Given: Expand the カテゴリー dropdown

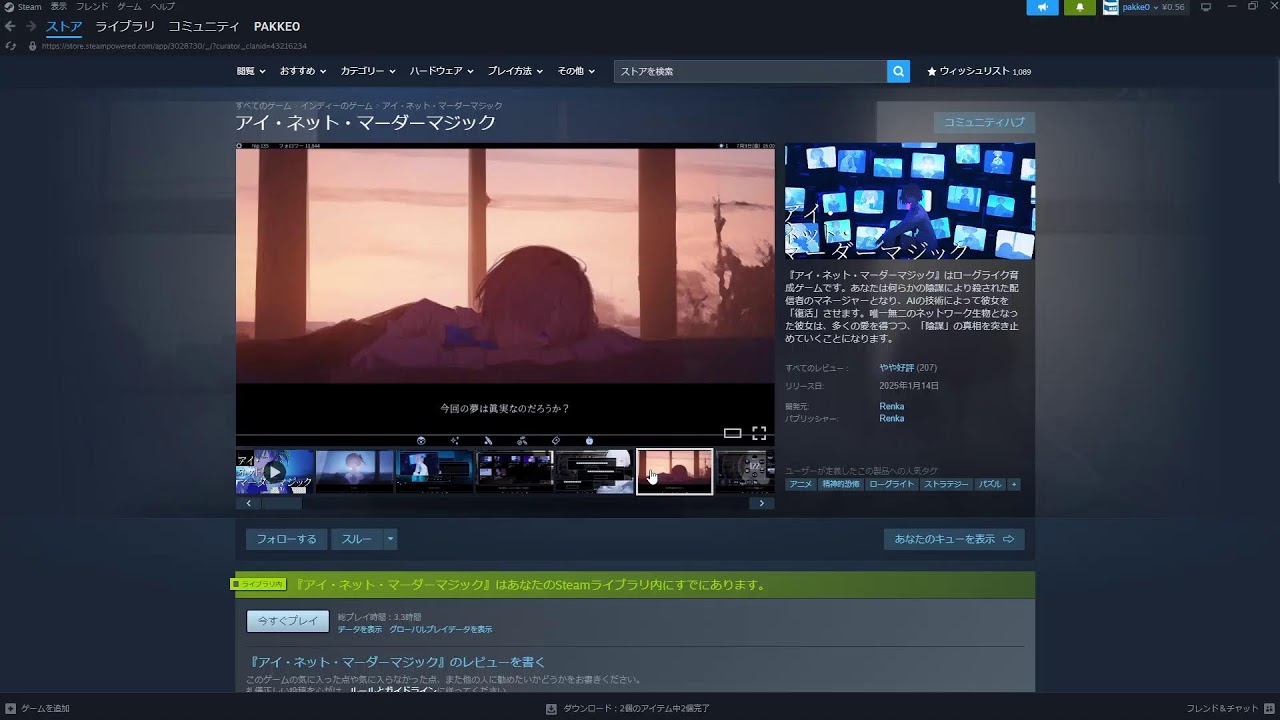Looking at the screenshot, I should tap(368, 71).
